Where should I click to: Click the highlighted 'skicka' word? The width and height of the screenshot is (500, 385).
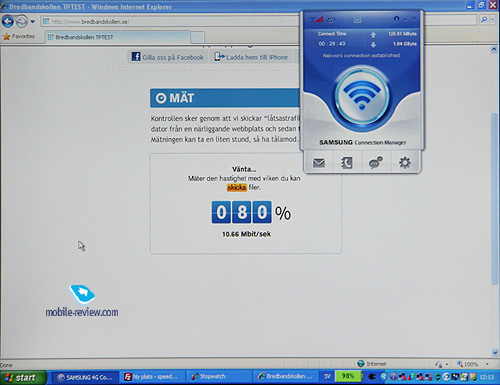pyautogui.click(x=237, y=187)
